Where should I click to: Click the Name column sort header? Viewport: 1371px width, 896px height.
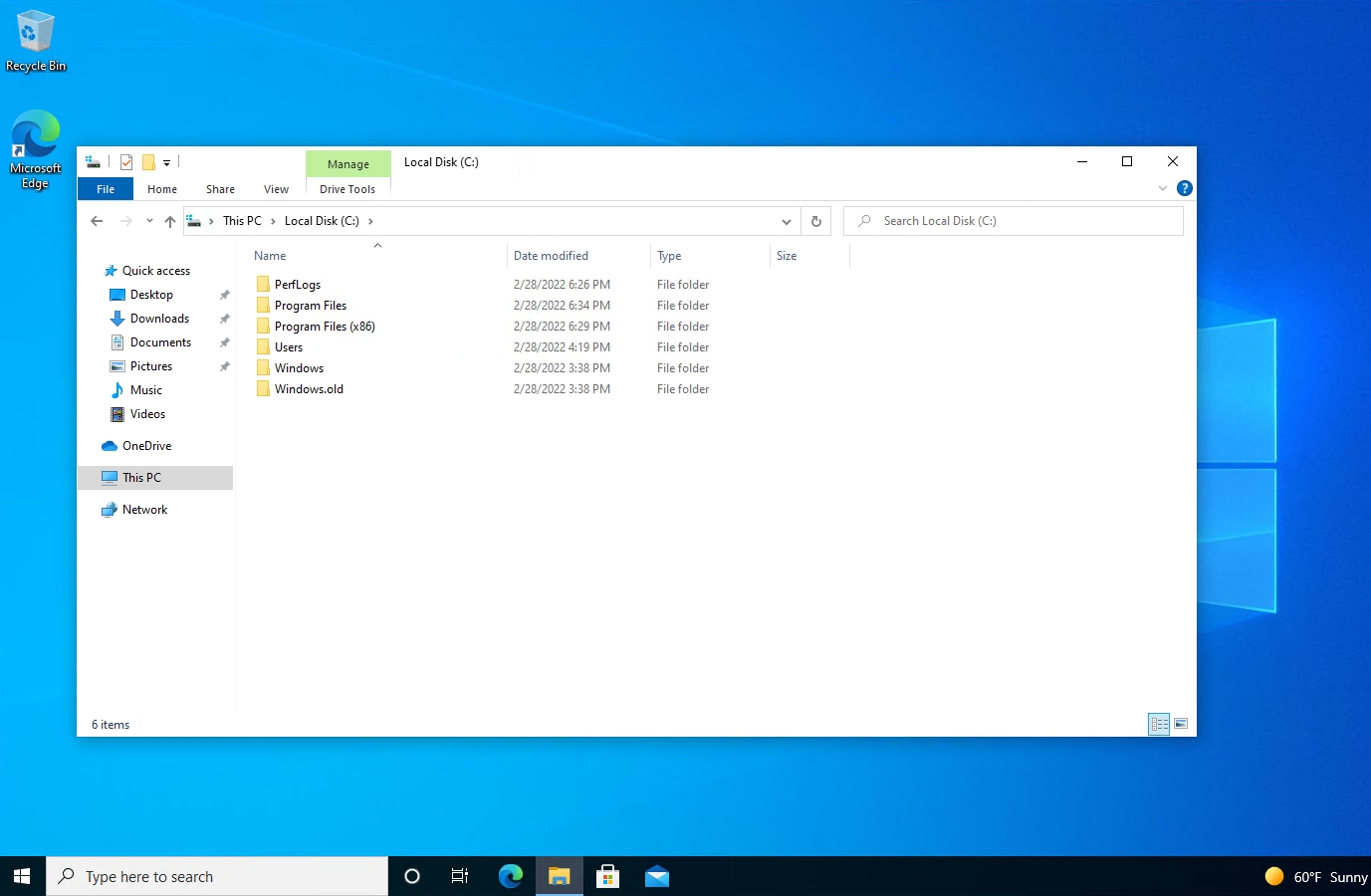coord(269,255)
